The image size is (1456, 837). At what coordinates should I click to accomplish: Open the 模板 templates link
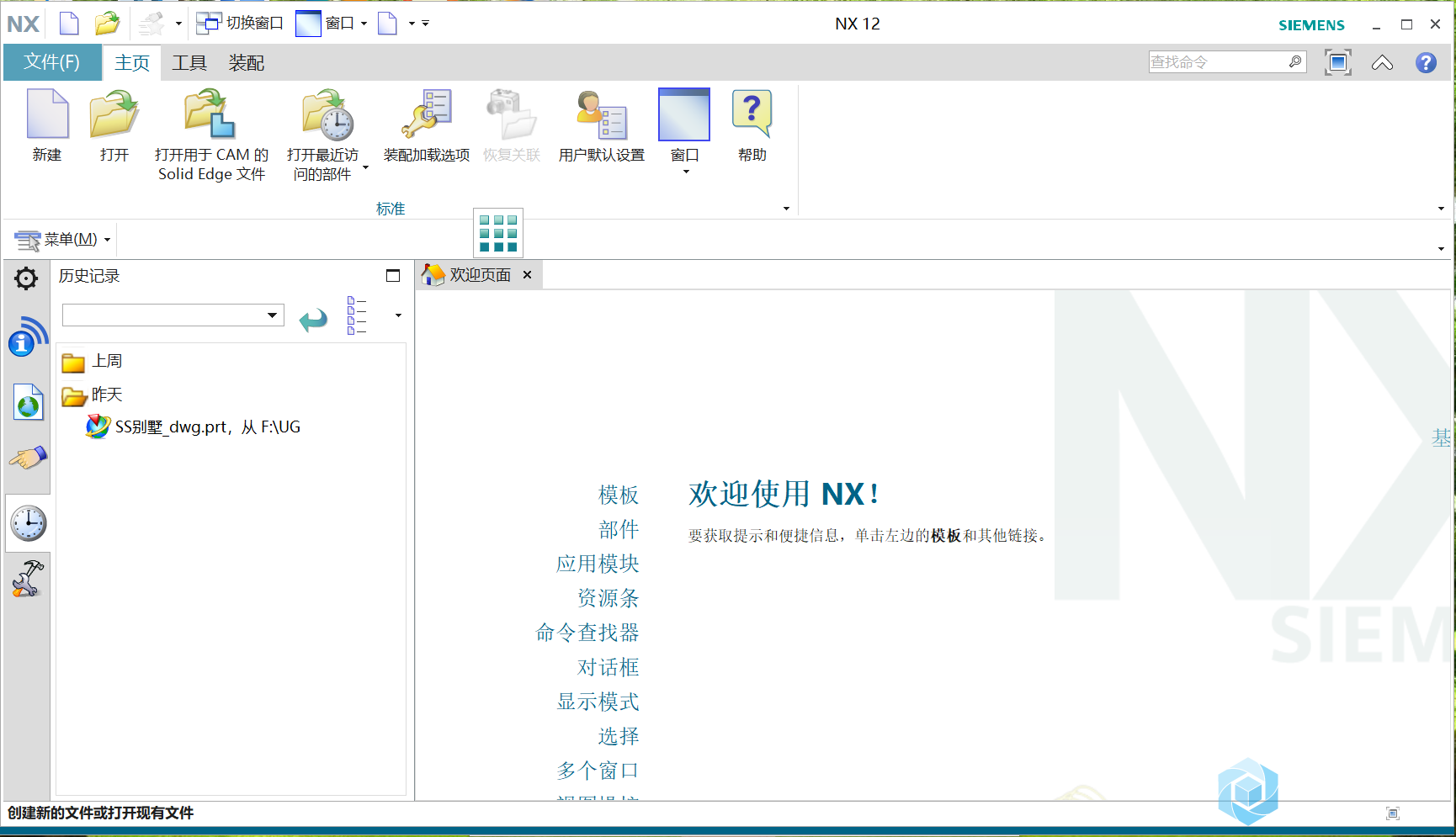tap(619, 495)
